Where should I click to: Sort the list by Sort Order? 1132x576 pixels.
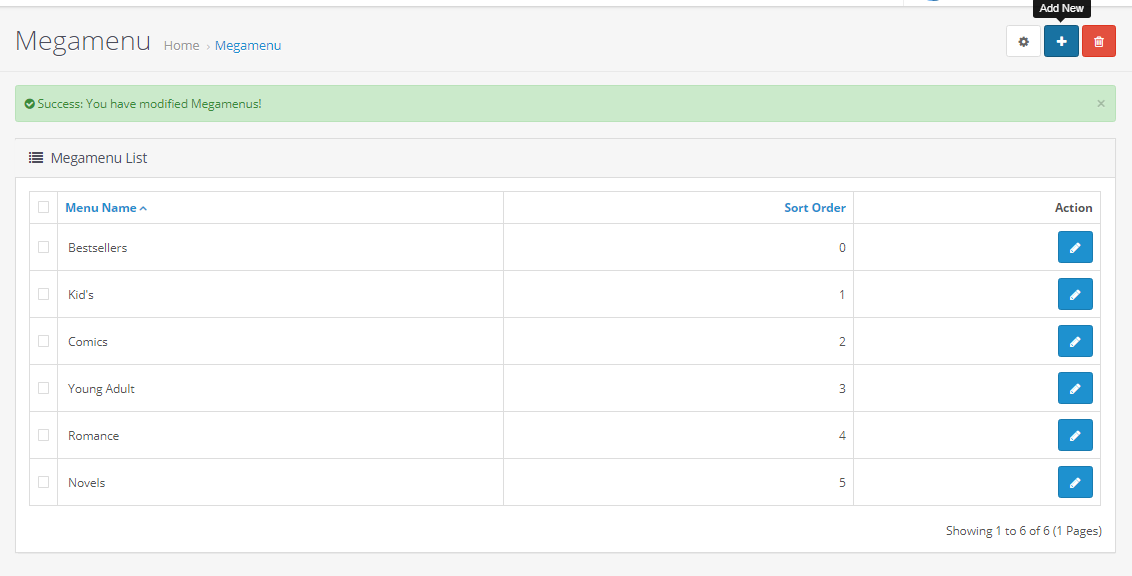815,208
